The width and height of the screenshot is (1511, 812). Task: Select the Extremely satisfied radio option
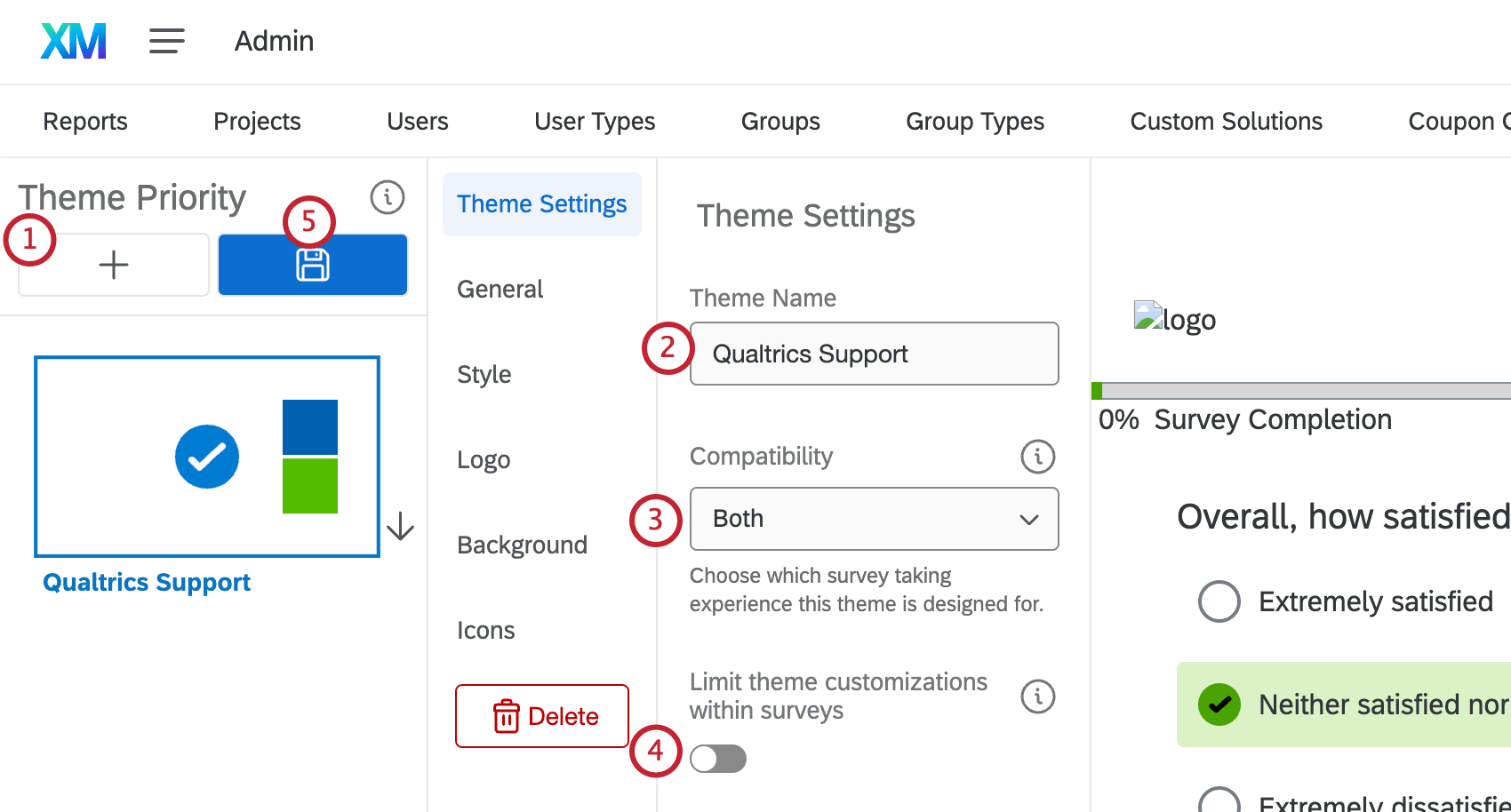(1219, 601)
